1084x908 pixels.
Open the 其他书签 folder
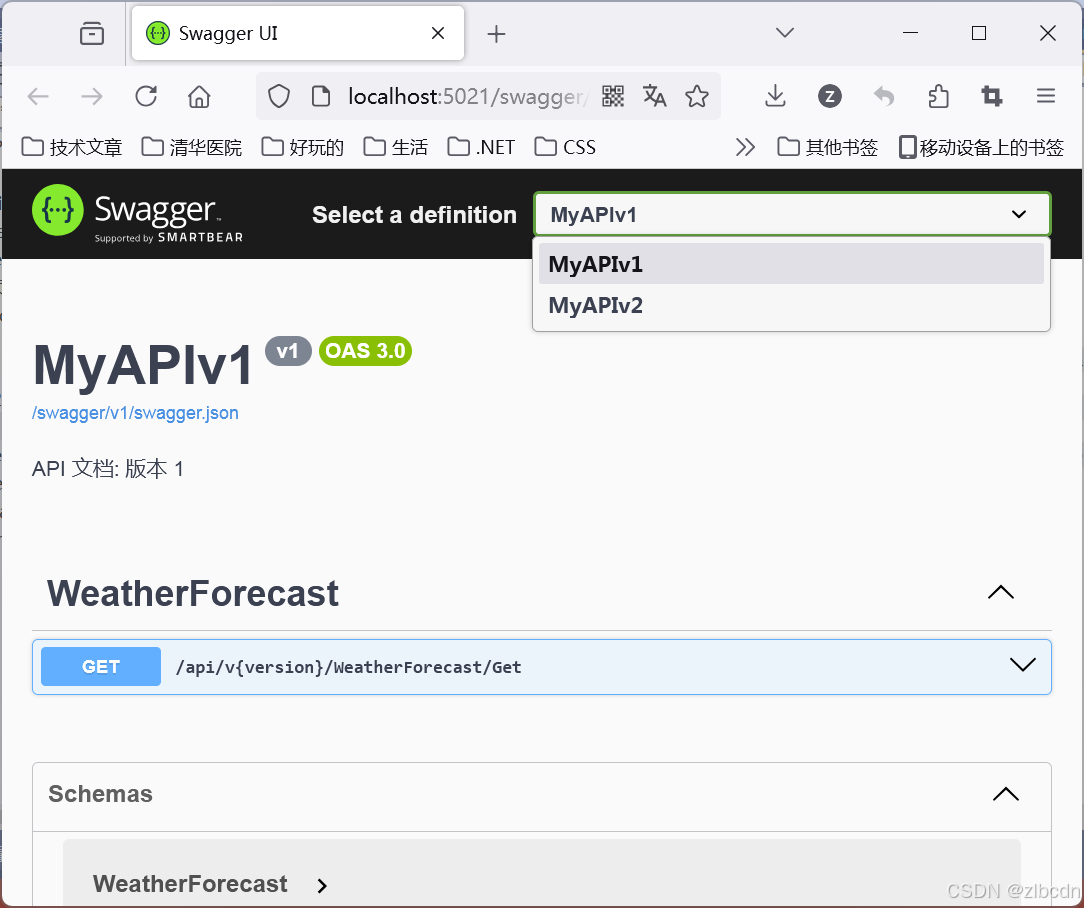point(828,147)
